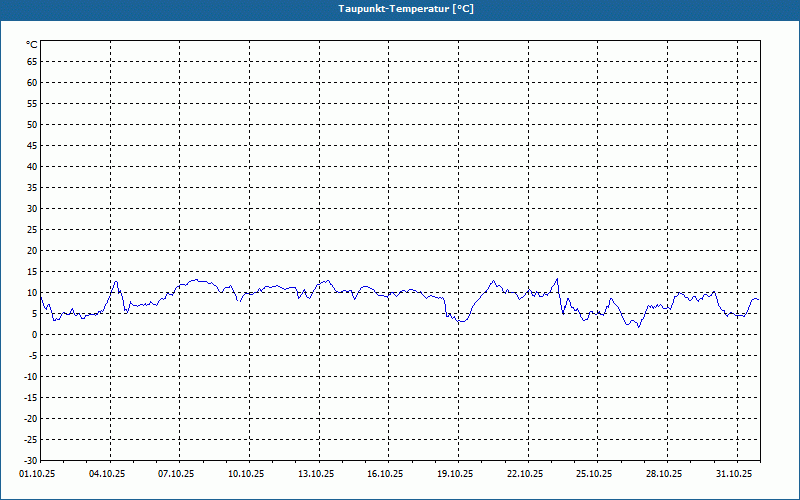This screenshot has height=500, width=800.
Task: Click the date label 10.10.25
Action: 246,474
